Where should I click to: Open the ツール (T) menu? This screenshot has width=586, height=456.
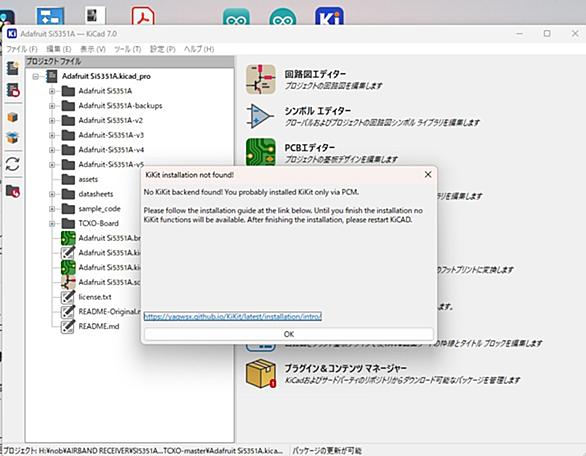pos(127,49)
